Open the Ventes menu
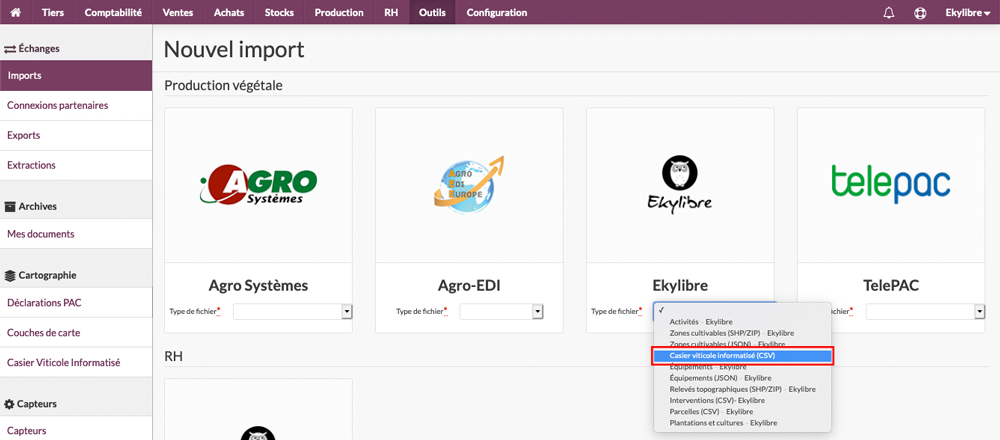 point(178,12)
